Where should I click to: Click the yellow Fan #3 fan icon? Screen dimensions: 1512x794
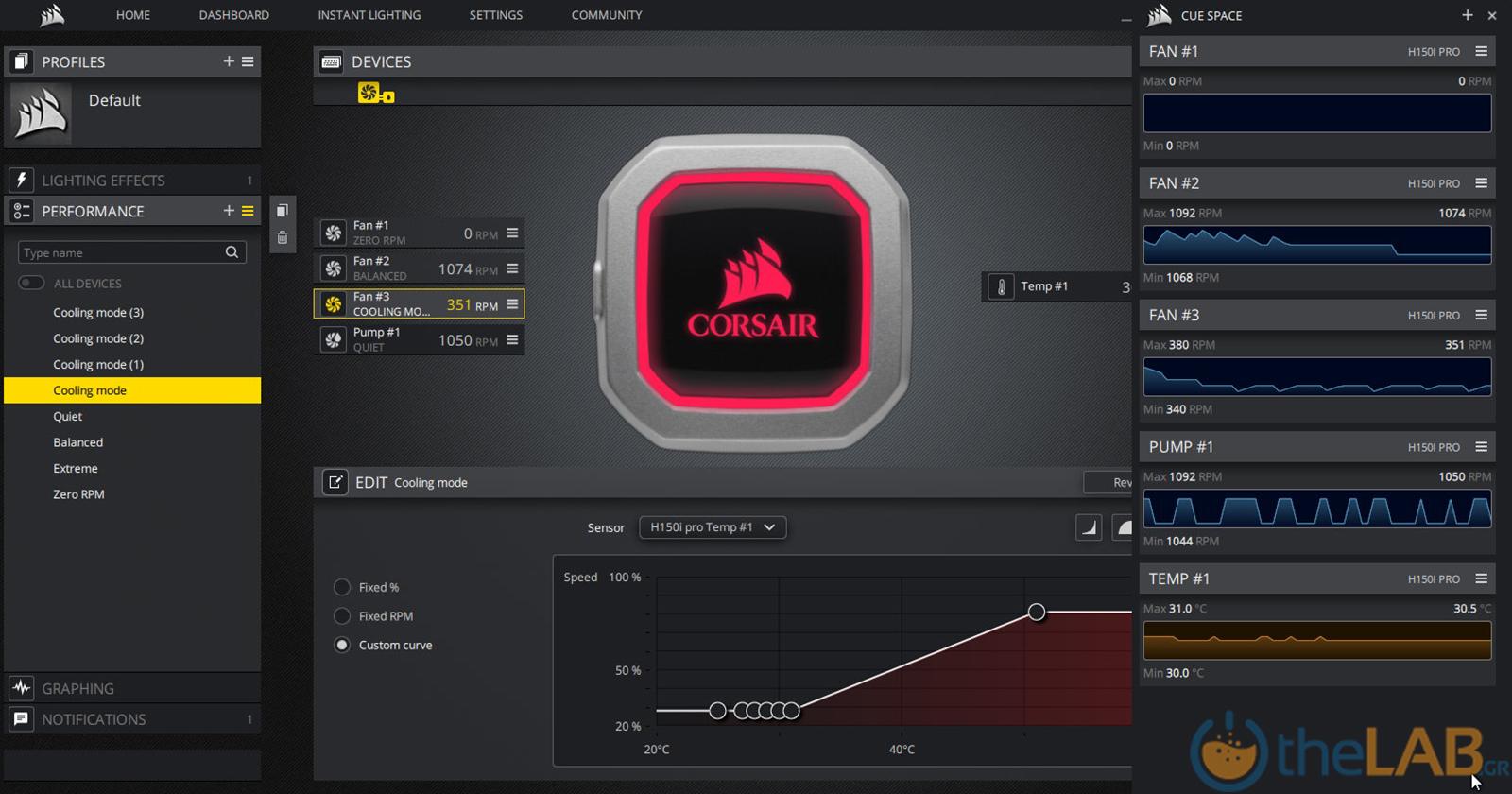pyautogui.click(x=333, y=304)
